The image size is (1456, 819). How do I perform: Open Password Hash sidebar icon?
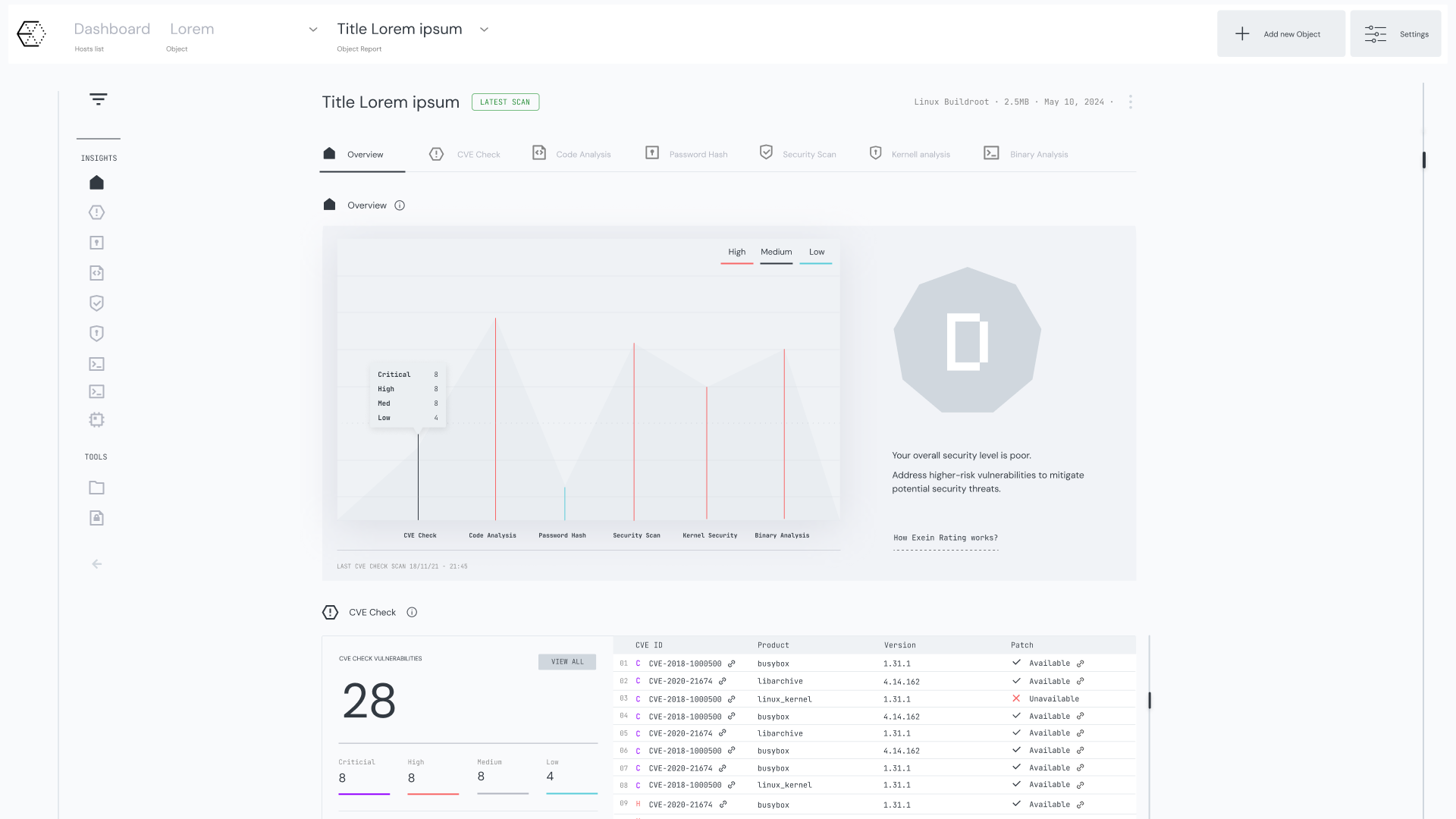96,243
